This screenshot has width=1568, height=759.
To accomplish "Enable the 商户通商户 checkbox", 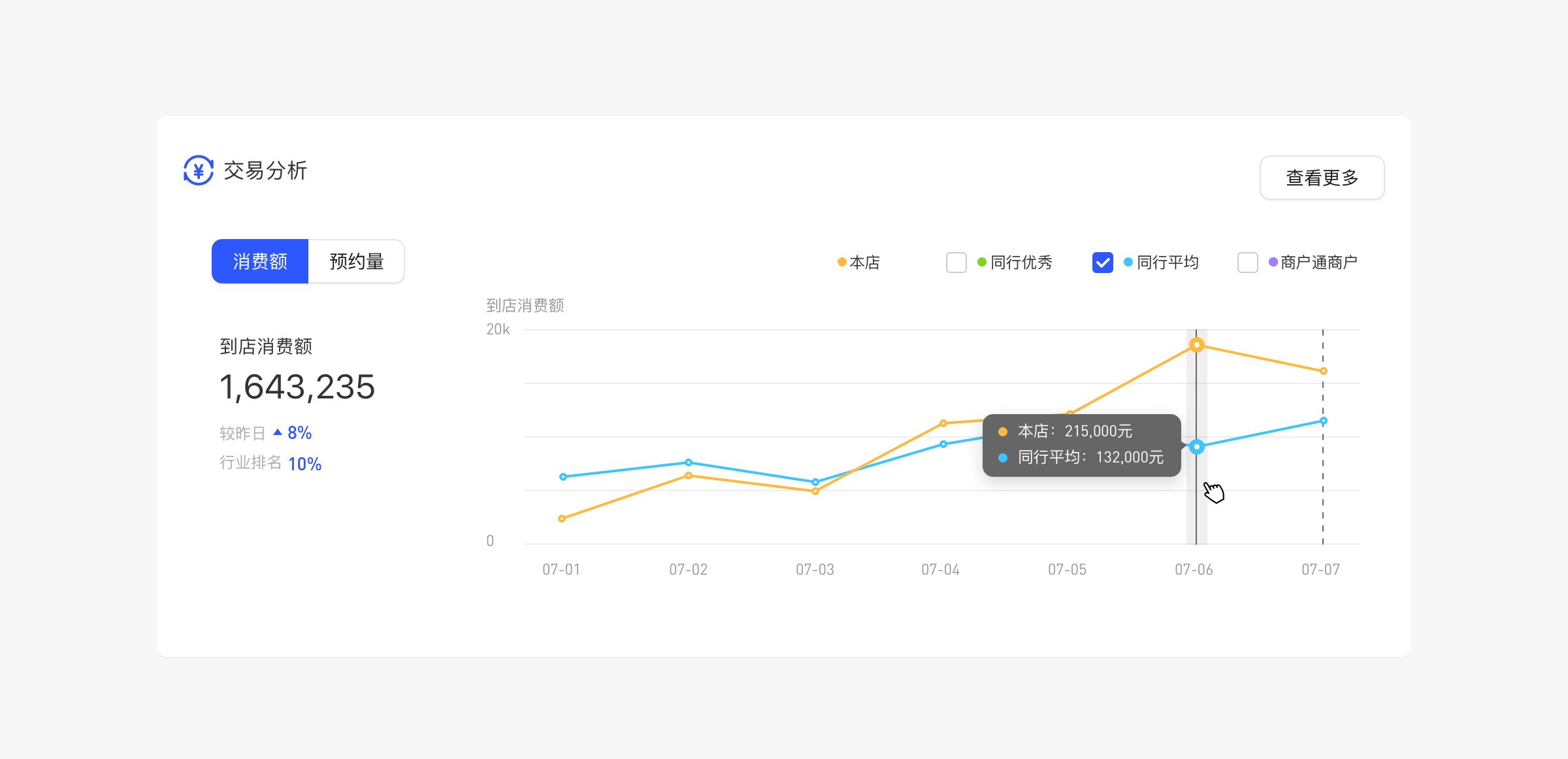I will click(1247, 263).
